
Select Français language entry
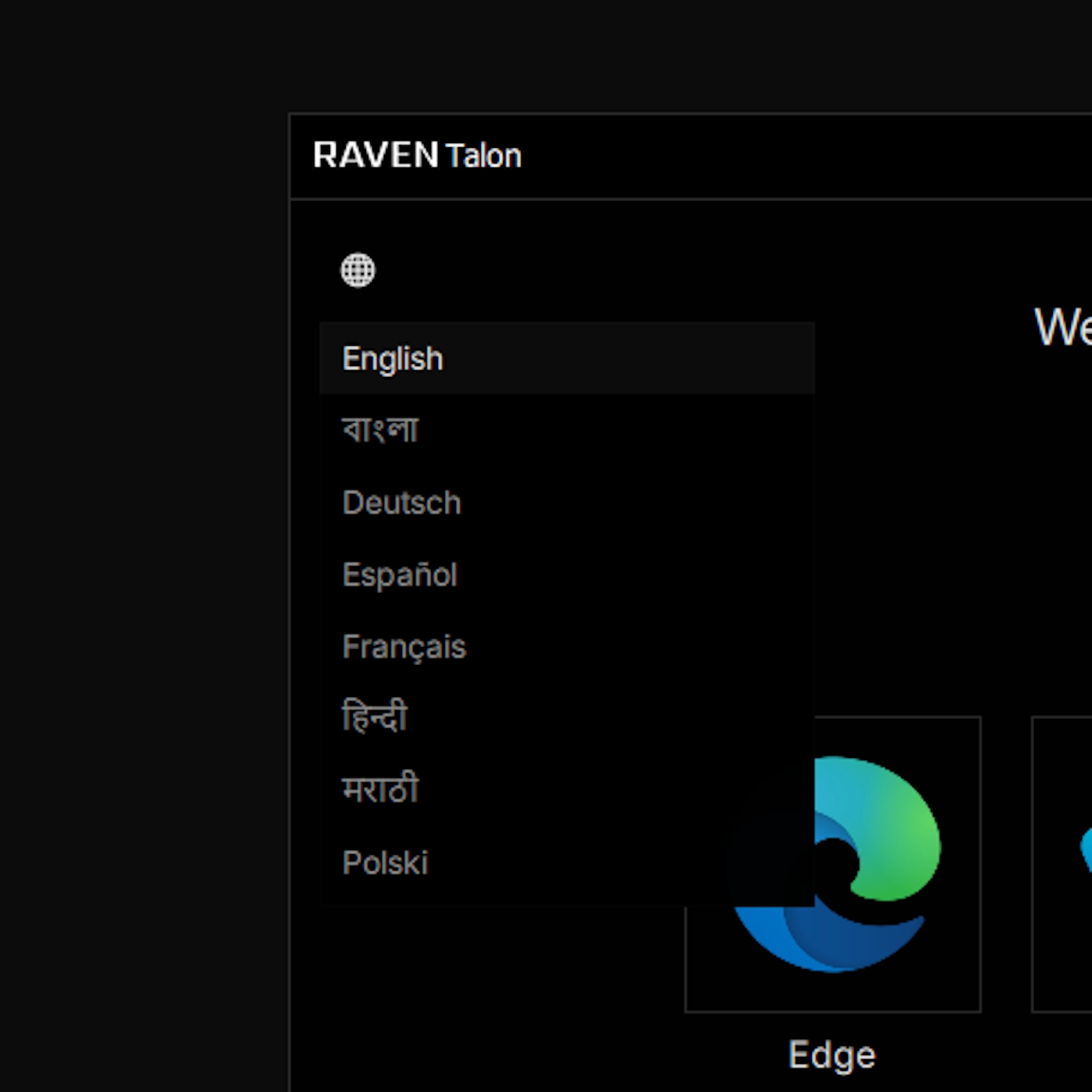pyautogui.click(x=567, y=646)
